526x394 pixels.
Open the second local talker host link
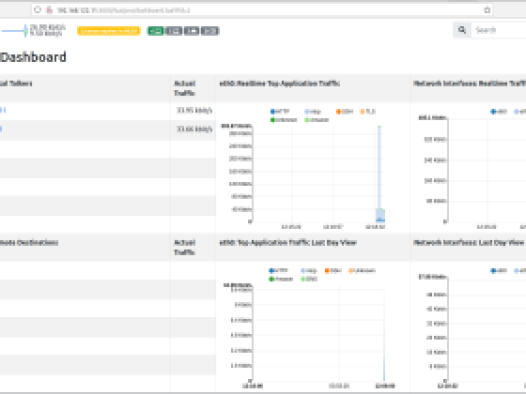[x=1, y=129]
